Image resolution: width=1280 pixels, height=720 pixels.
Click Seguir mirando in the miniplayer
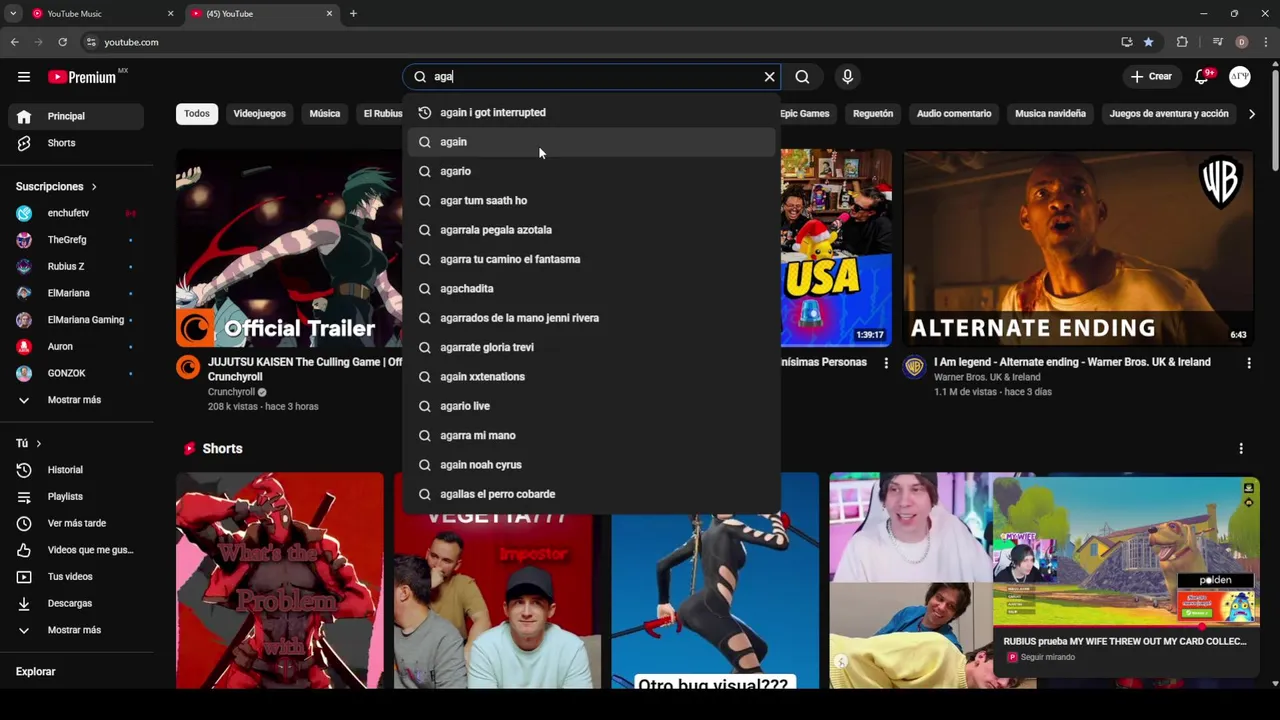pos(1048,657)
